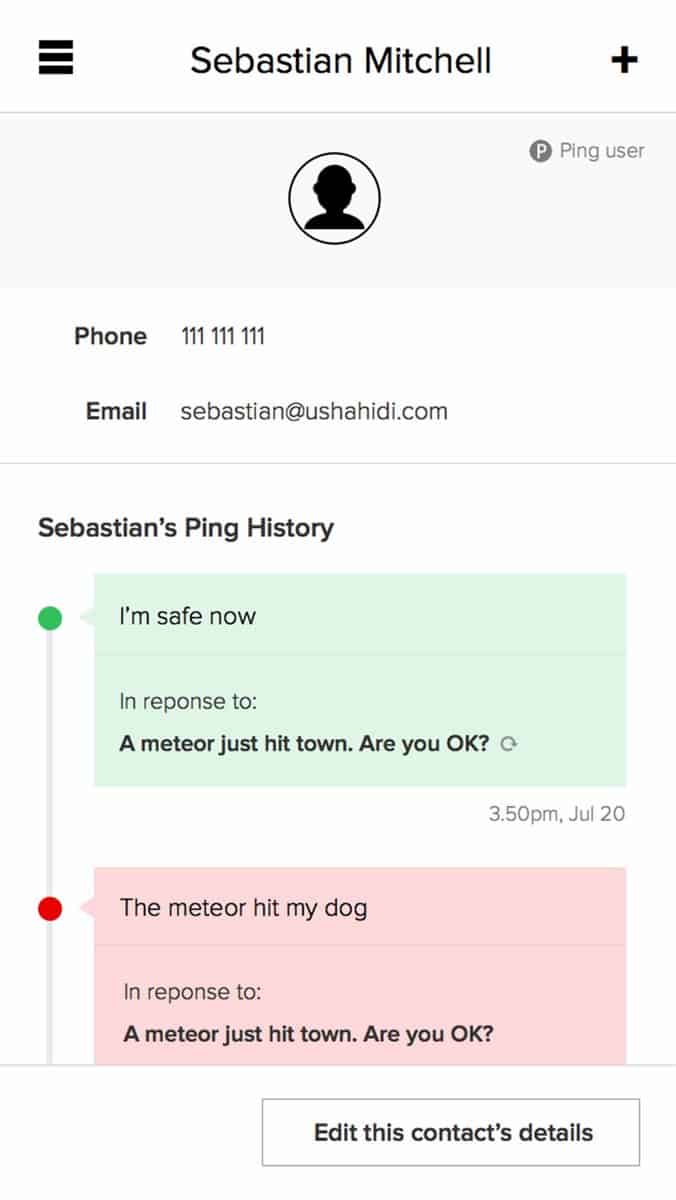
Task: Click the 3.50pm, Jul 20 timestamp
Action: pos(557,813)
